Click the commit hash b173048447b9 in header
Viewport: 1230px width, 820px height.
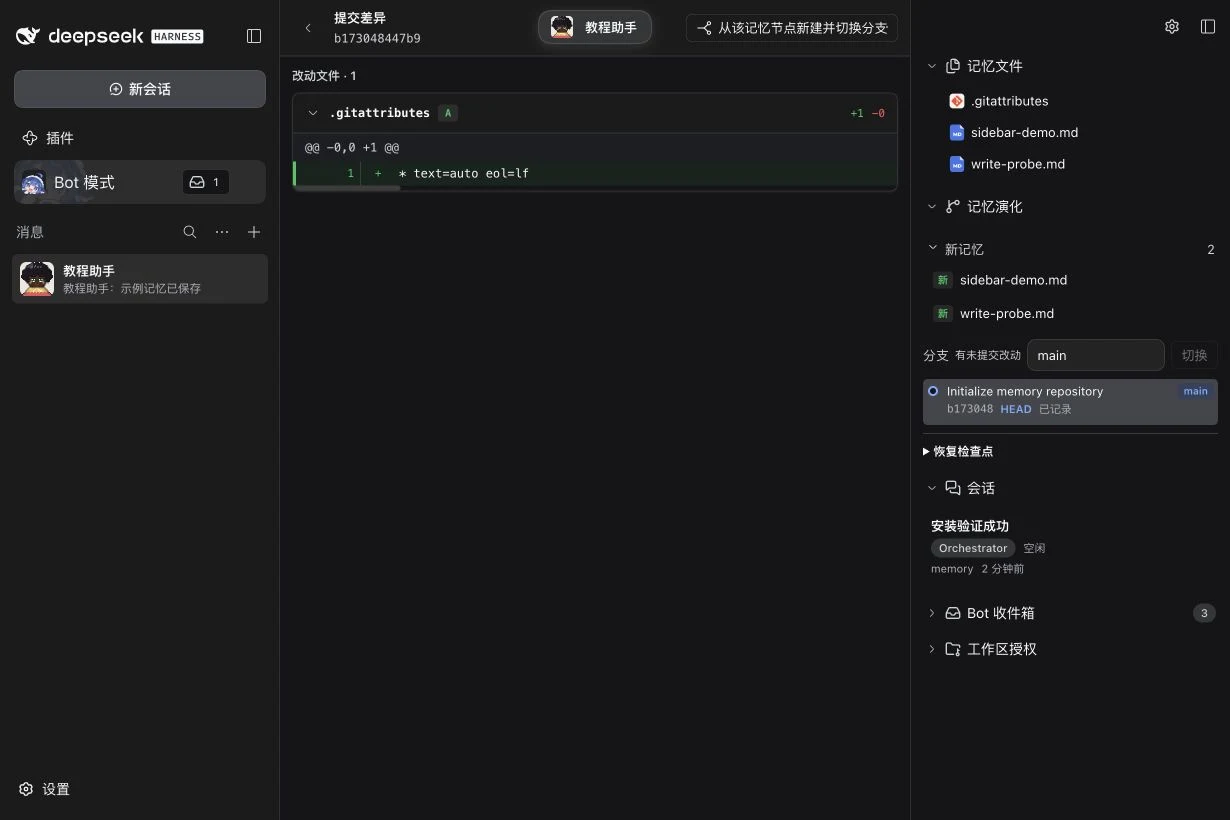(x=377, y=38)
